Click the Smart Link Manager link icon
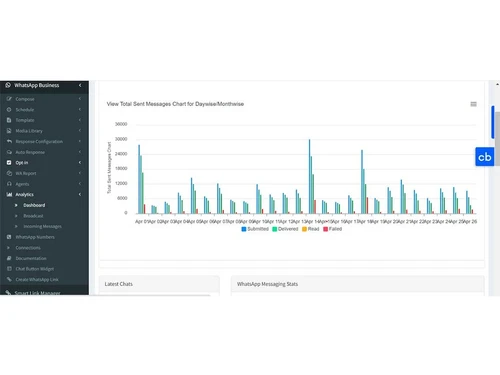 coord(8,293)
